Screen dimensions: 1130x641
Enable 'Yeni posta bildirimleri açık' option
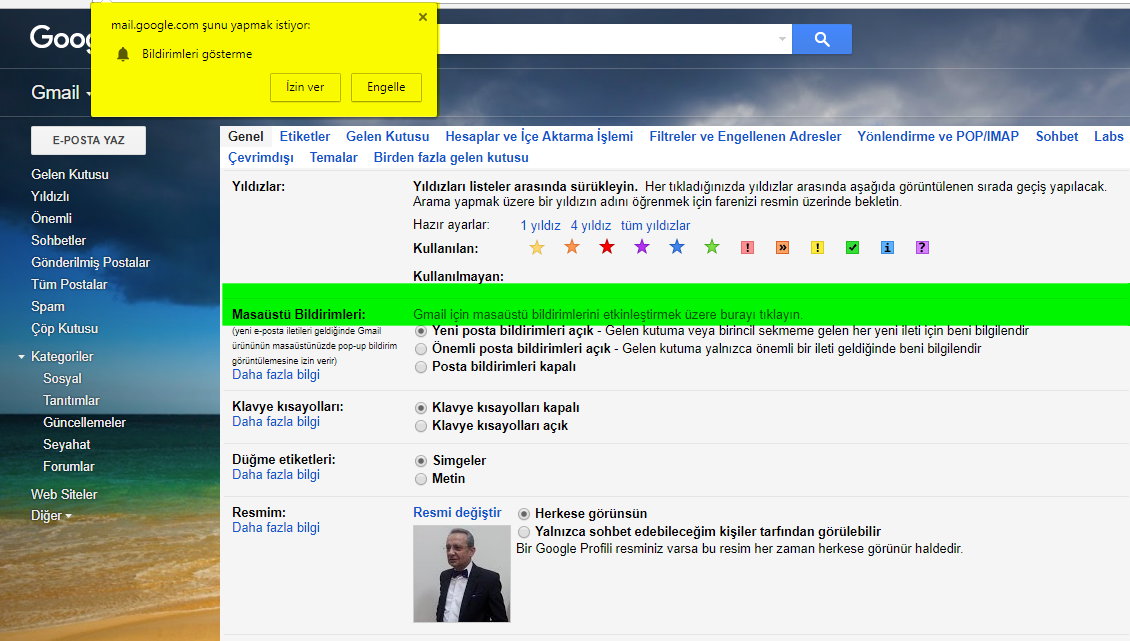[421, 331]
